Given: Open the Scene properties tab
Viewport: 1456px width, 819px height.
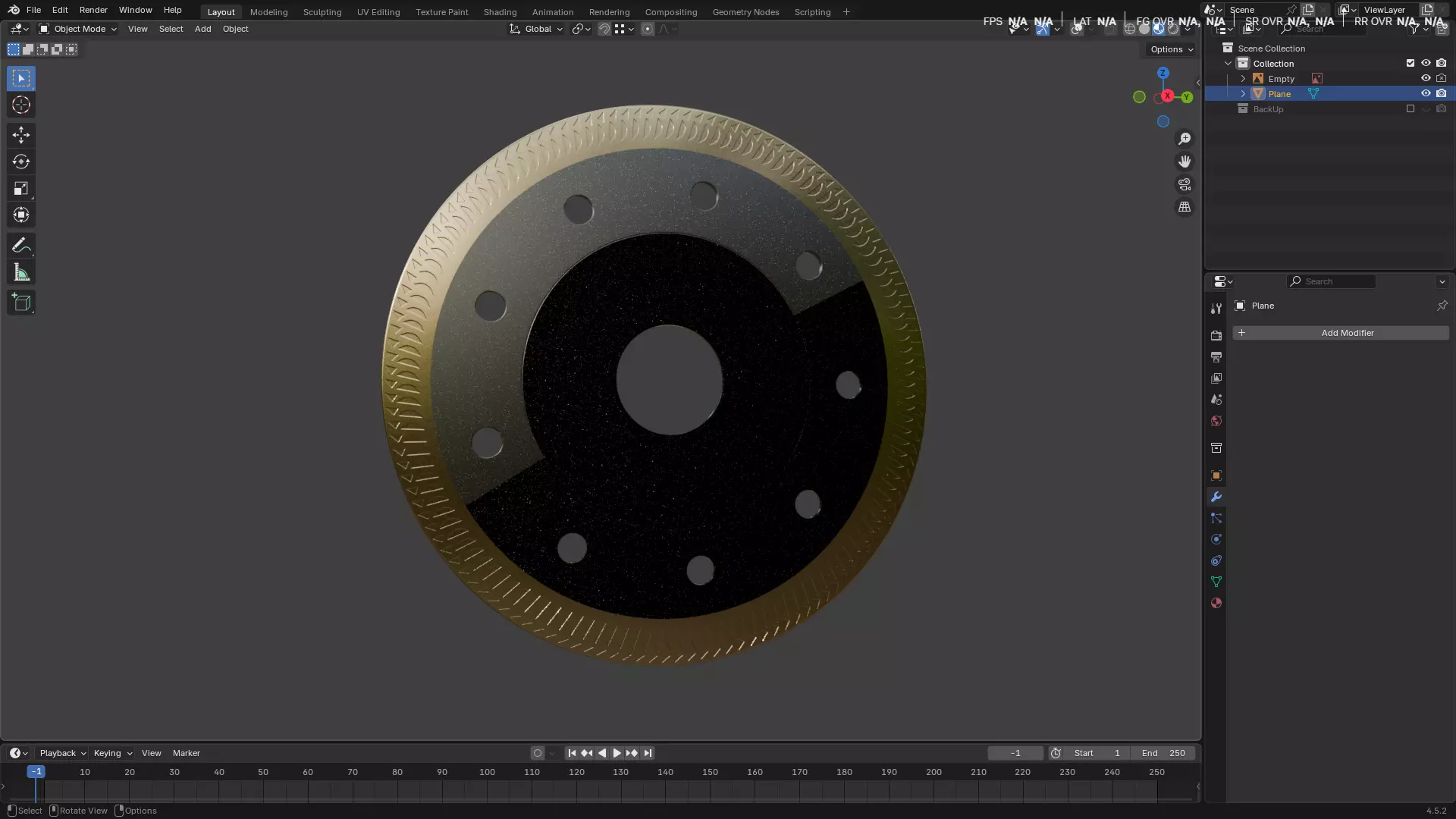Looking at the screenshot, I should [1216, 399].
